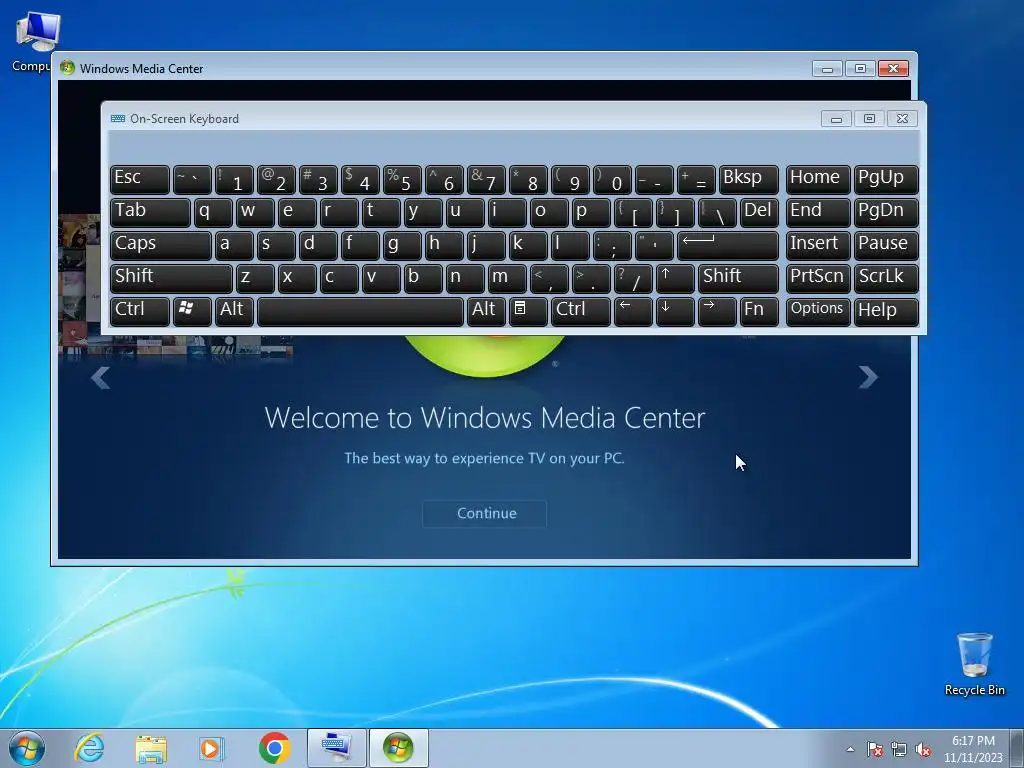Open the Action Center flag icon
The width and height of the screenshot is (1024, 768).
click(875, 749)
